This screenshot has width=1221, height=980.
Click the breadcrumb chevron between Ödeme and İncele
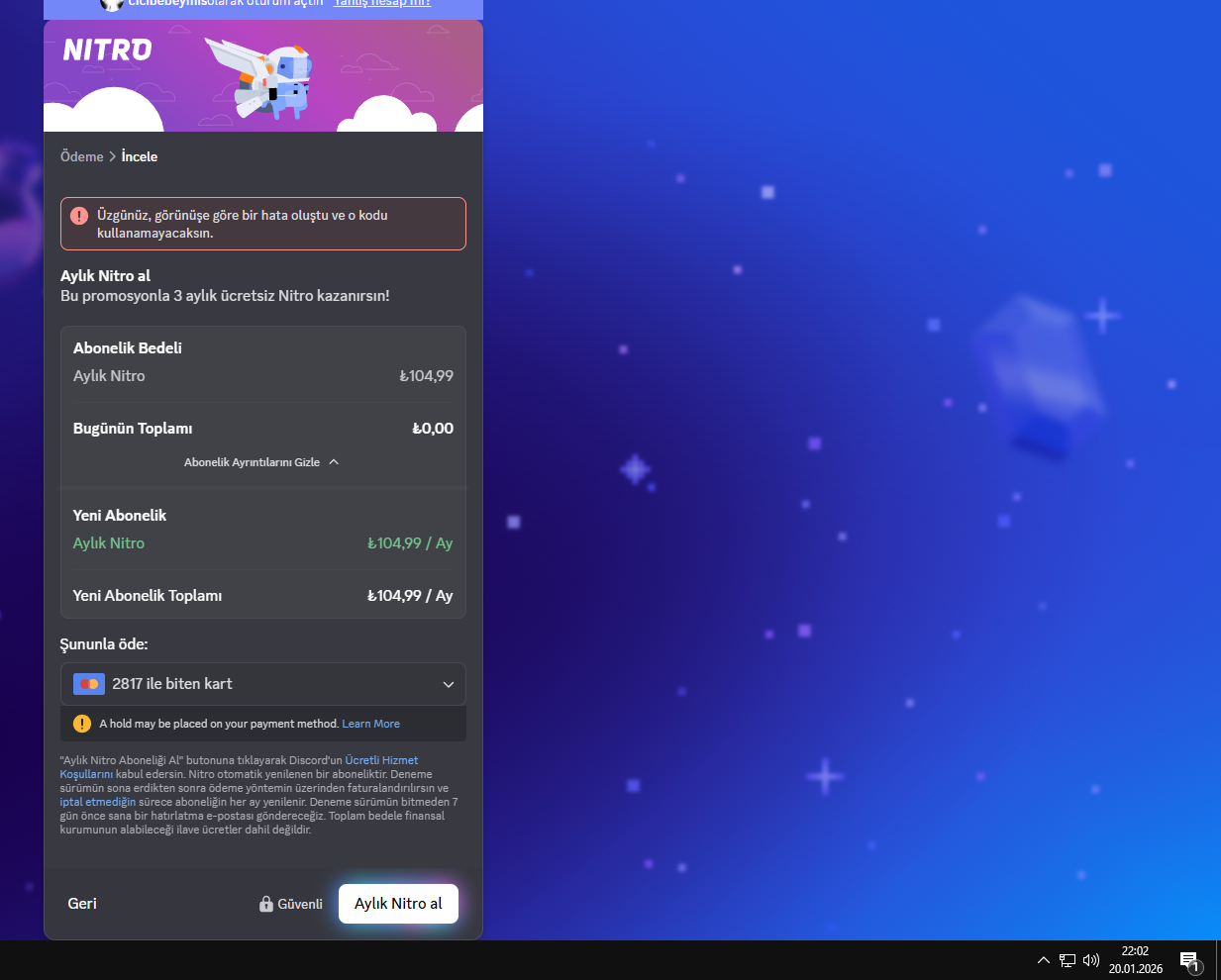[112, 156]
